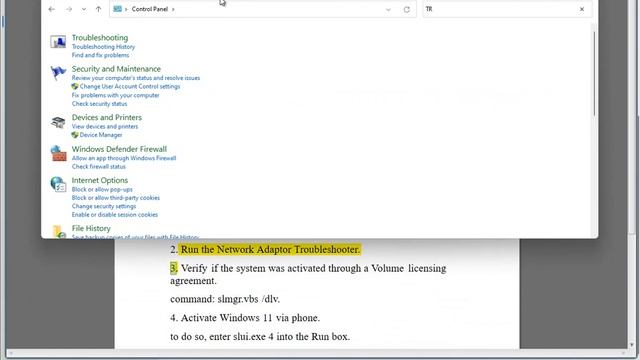Click shield icon beside User Account Control settings
The image size is (640, 360).
tap(75, 87)
